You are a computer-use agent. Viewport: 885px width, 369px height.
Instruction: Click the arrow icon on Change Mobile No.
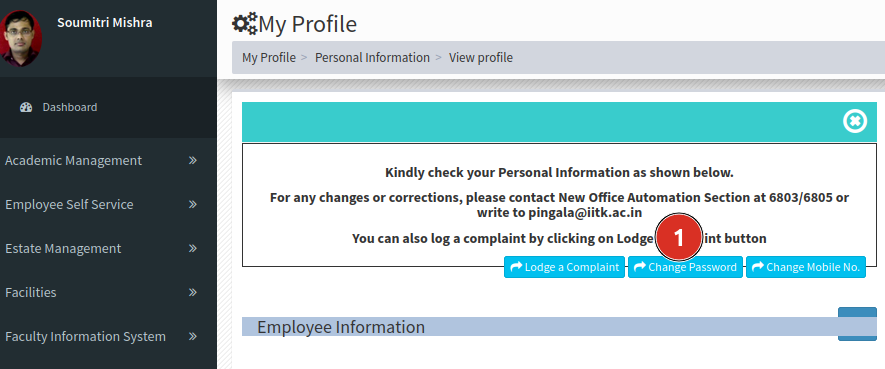(x=758, y=267)
